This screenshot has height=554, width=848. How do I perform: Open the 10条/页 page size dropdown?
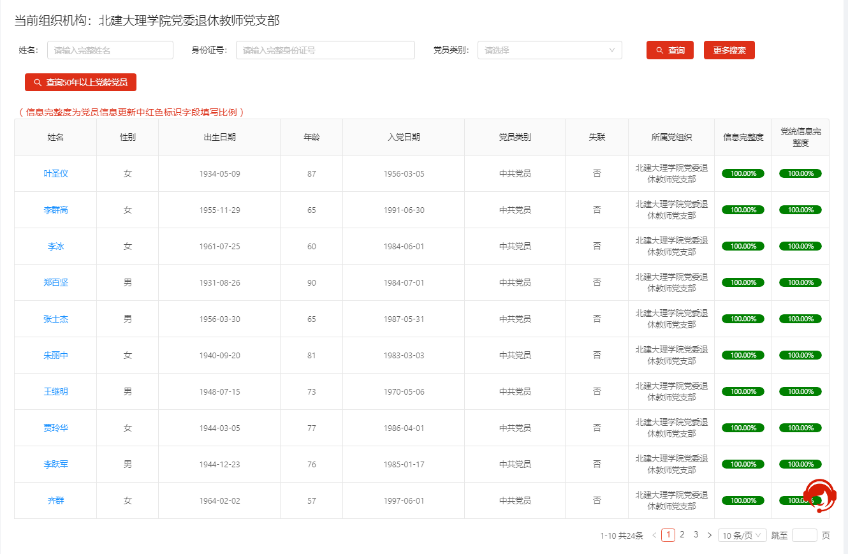click(740, 535)
